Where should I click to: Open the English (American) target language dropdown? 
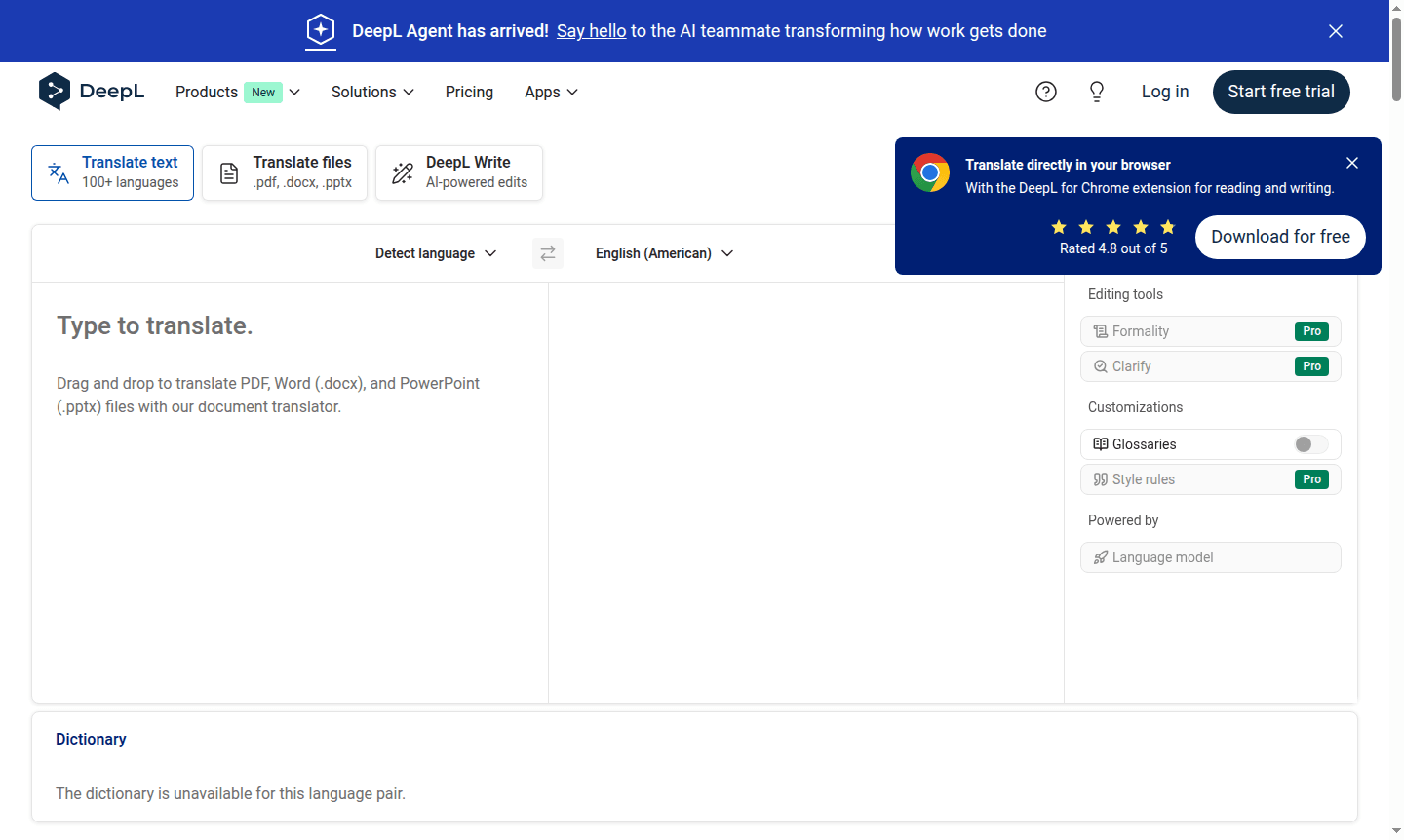click(664, 253)
